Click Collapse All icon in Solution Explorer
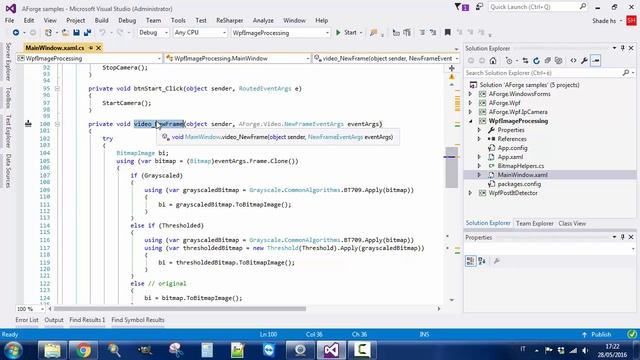This screenshot has height=360, width=640. click(547, 61)
